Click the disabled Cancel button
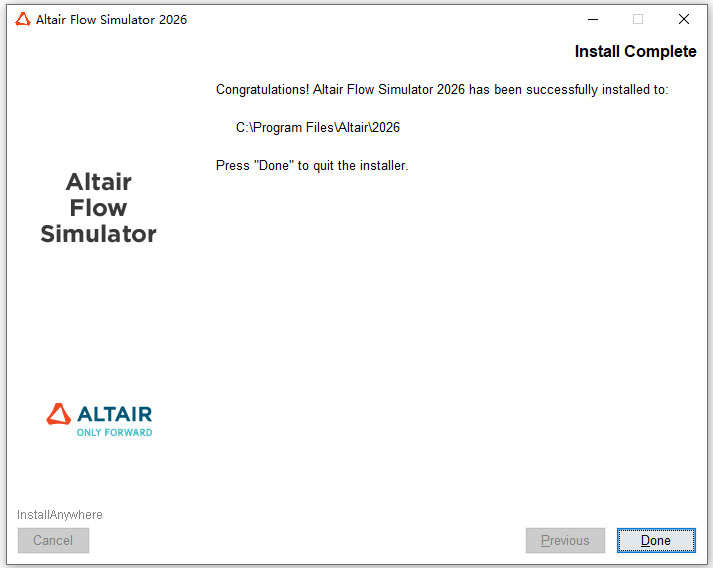The height and width of the screenshot is (568, 713). click(x=53, y=540)
